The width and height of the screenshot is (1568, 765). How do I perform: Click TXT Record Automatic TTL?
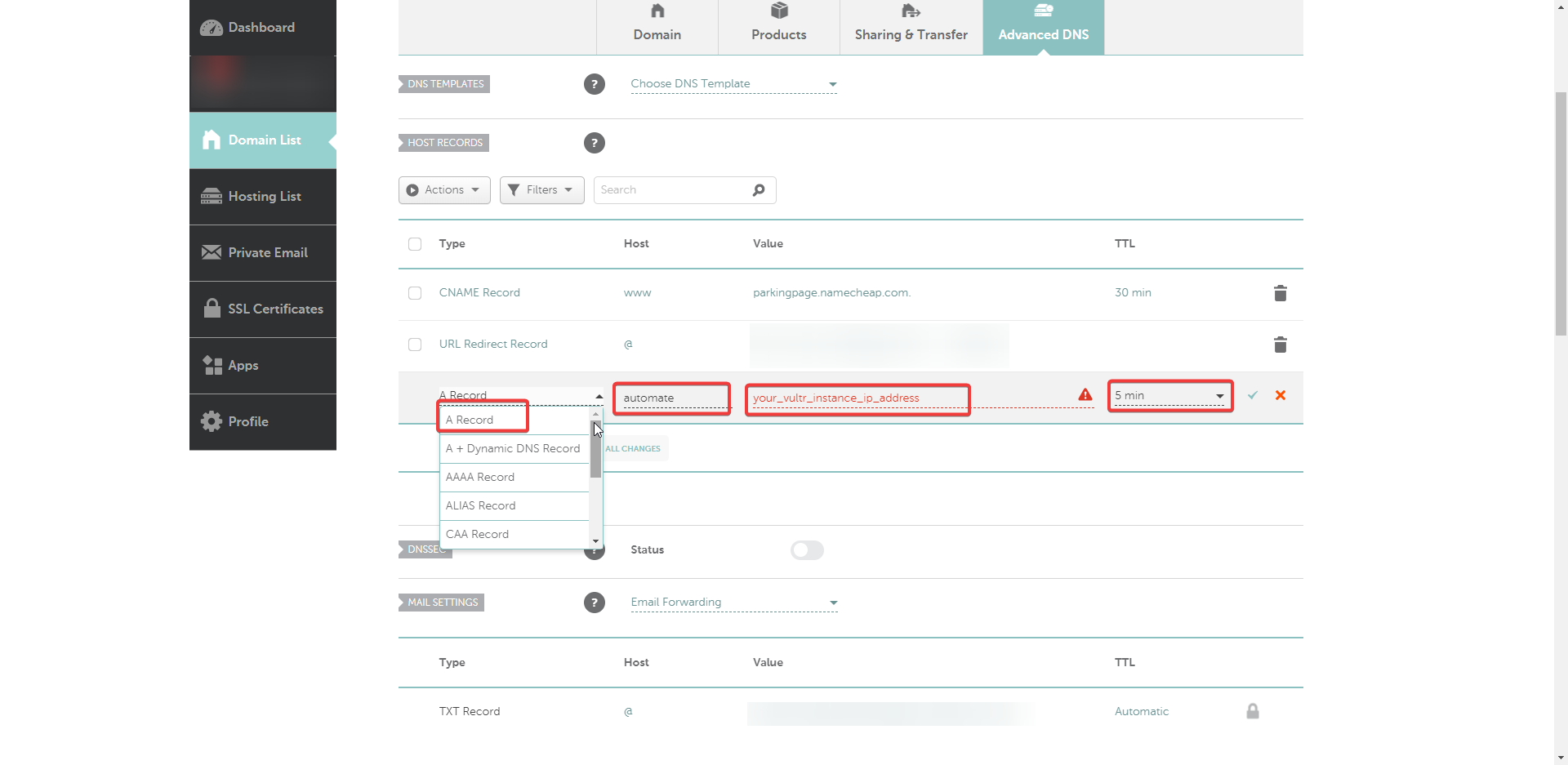coord(1142,712)
